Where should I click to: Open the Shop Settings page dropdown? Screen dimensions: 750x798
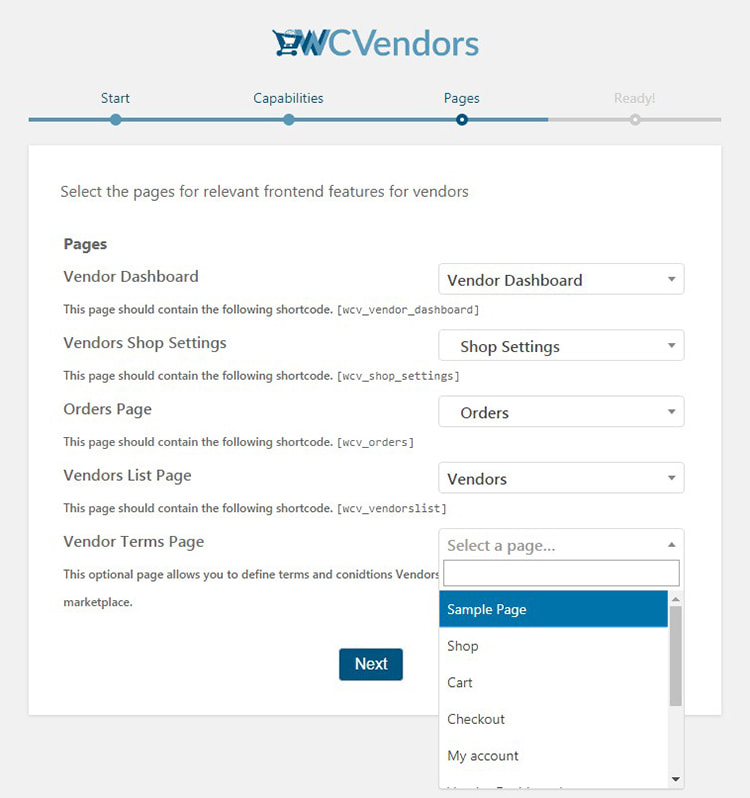click(x=561, y=345)
